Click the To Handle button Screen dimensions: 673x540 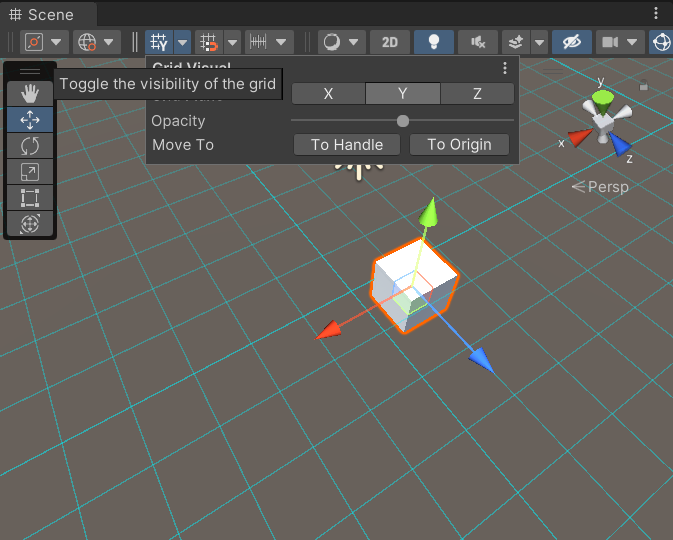347,145
